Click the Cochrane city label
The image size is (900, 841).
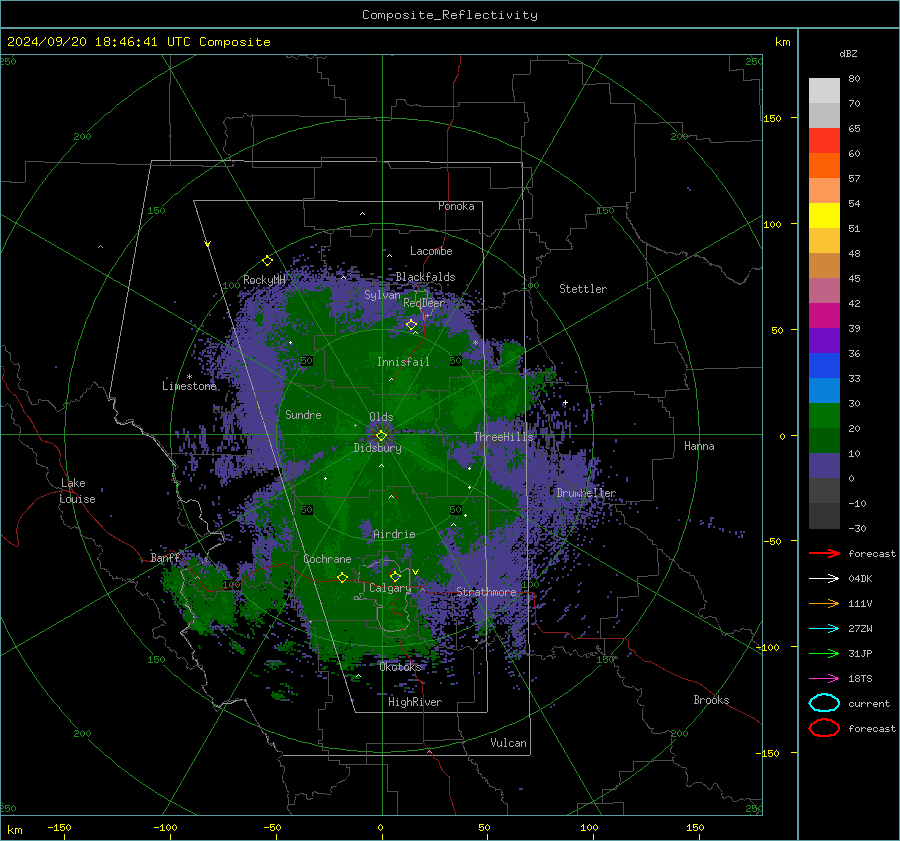(x=327, y=559)
